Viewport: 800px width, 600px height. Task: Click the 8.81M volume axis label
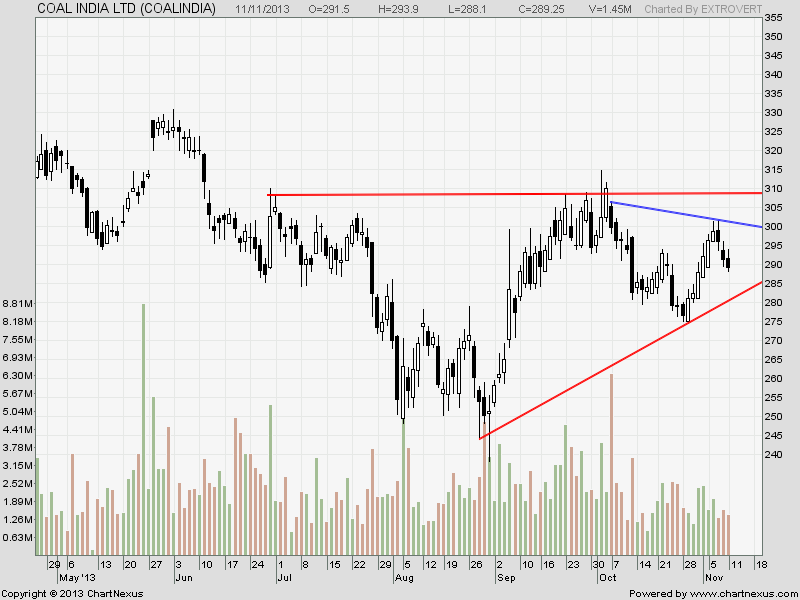click(19, 303)
